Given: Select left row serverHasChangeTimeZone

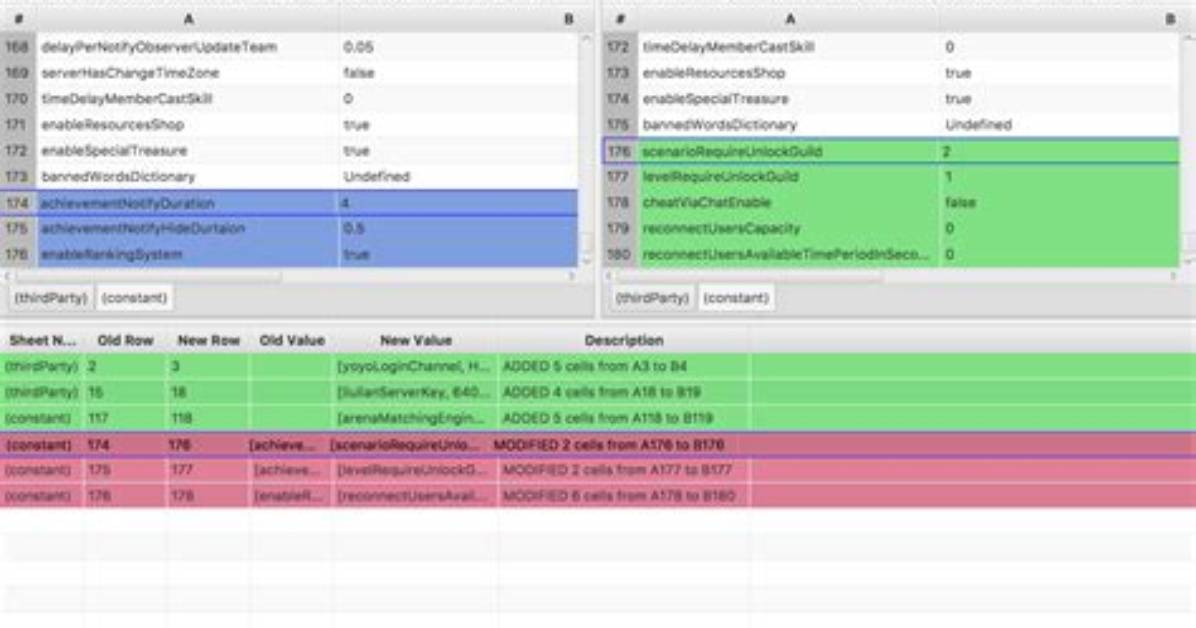Looking at the screenshot, I should [x=289, y=72].
